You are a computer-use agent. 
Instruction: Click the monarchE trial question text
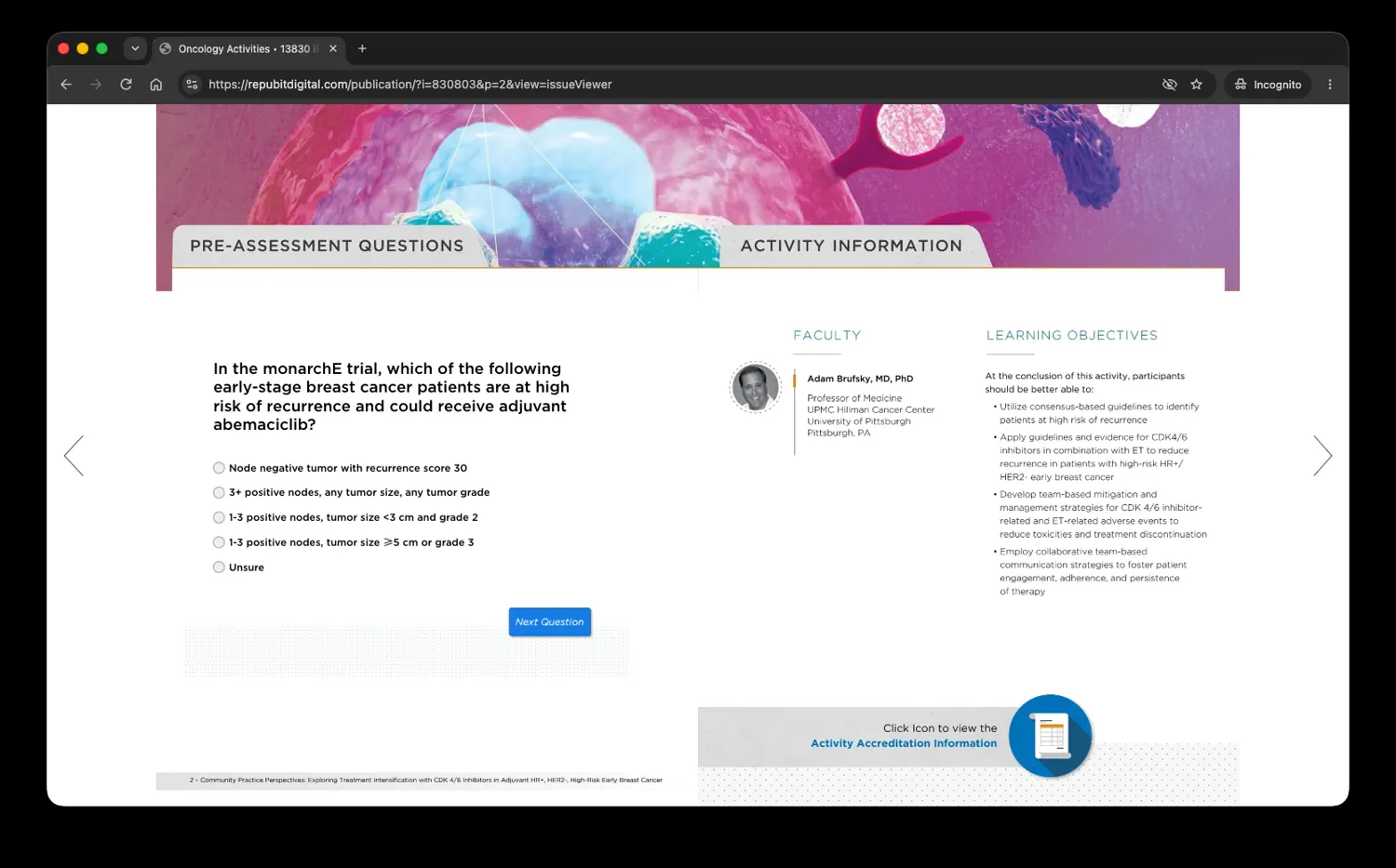coord(391,396)
